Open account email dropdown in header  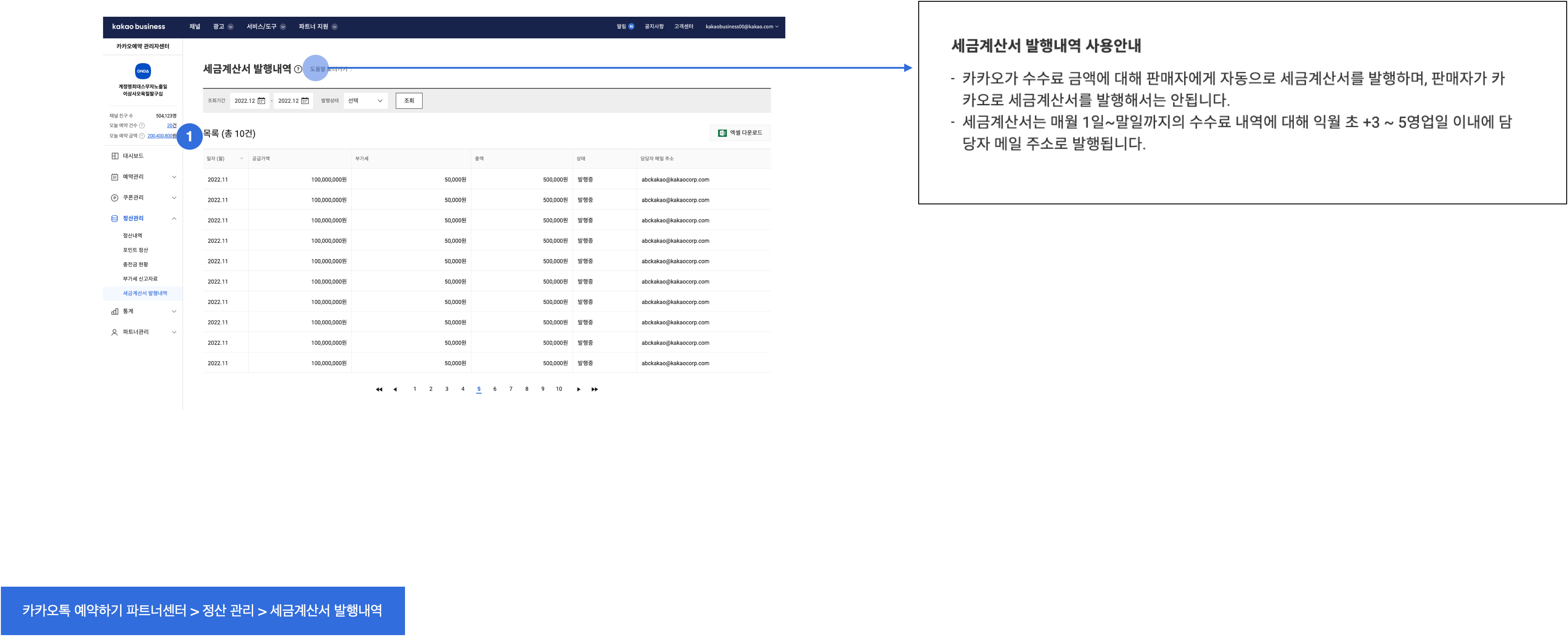[x=741, y=27]
